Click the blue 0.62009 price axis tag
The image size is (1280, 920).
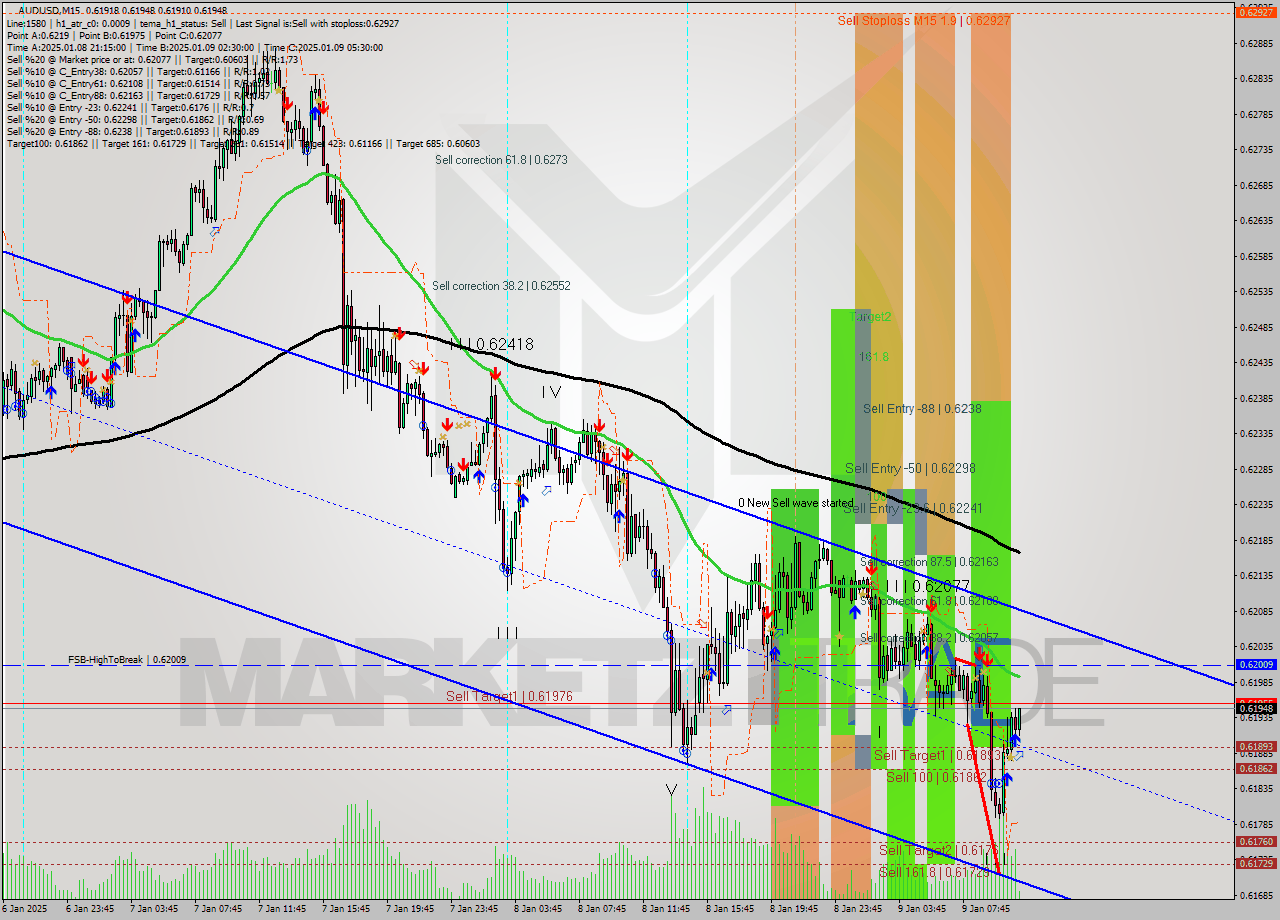(1256, 664)
